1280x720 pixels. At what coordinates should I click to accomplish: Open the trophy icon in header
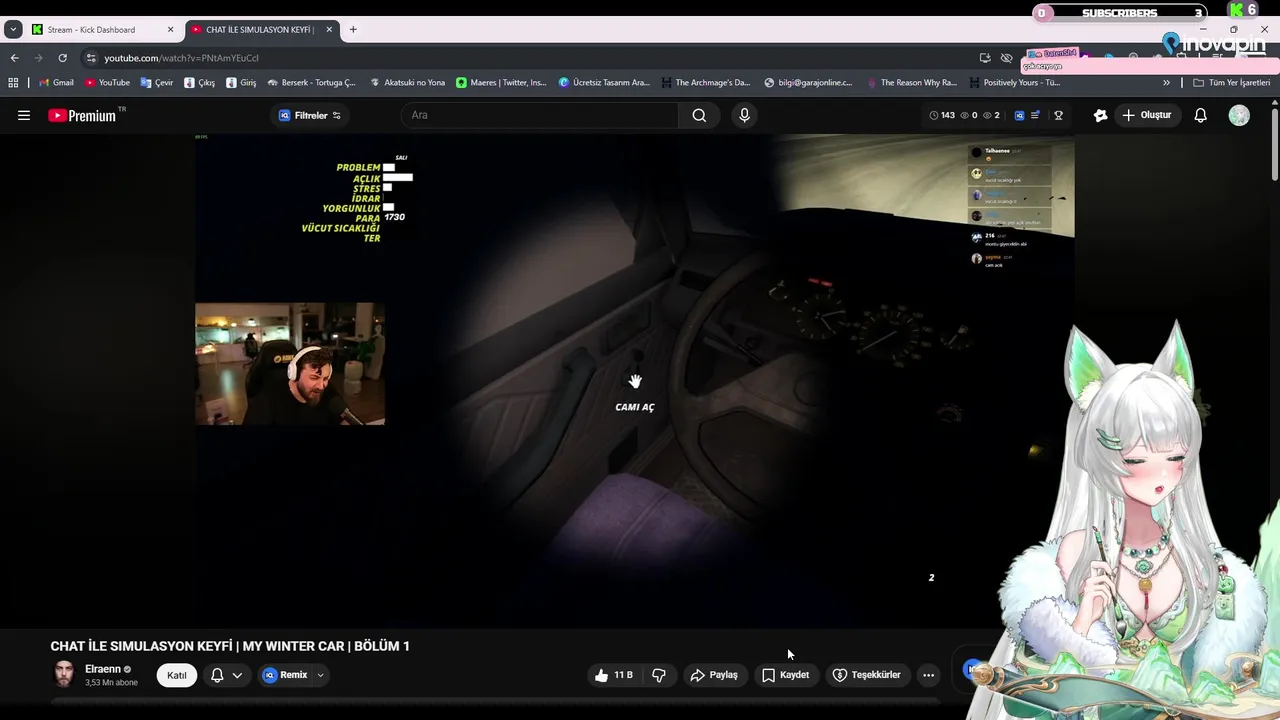1058,115
